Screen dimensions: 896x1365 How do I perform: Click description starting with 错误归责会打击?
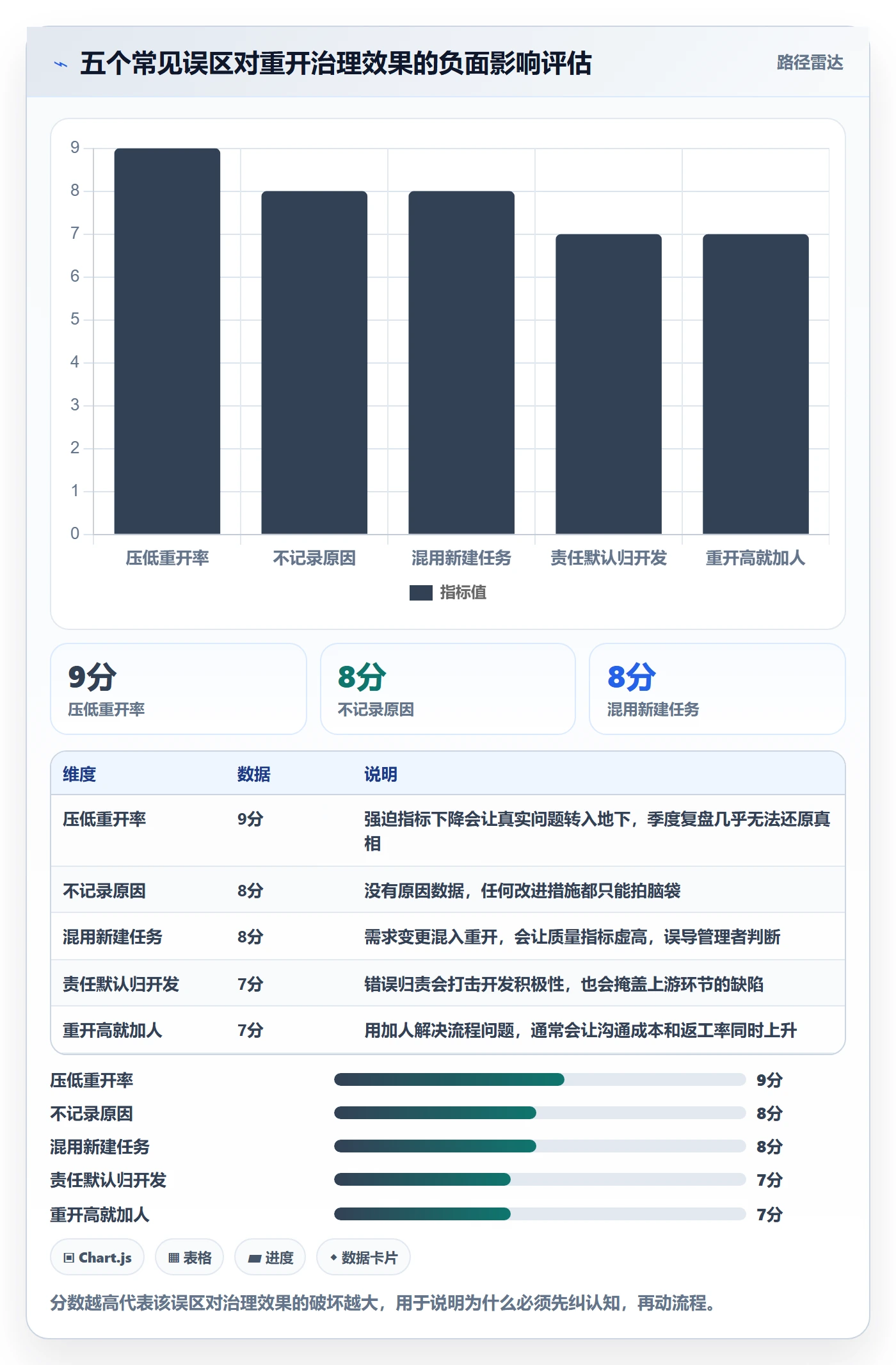(x=564, y=984)
